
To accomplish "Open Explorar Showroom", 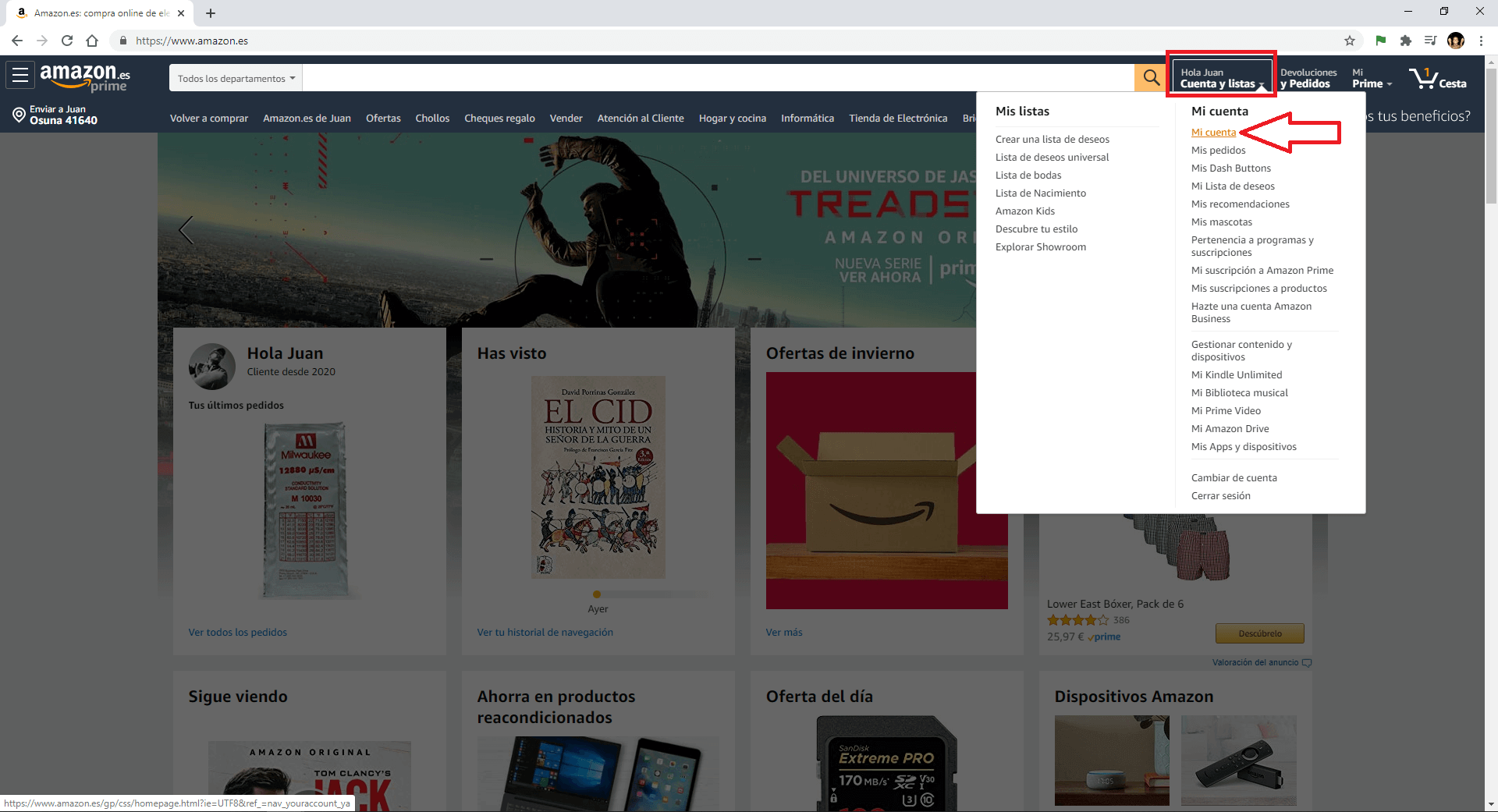I will pos(1040,247).
